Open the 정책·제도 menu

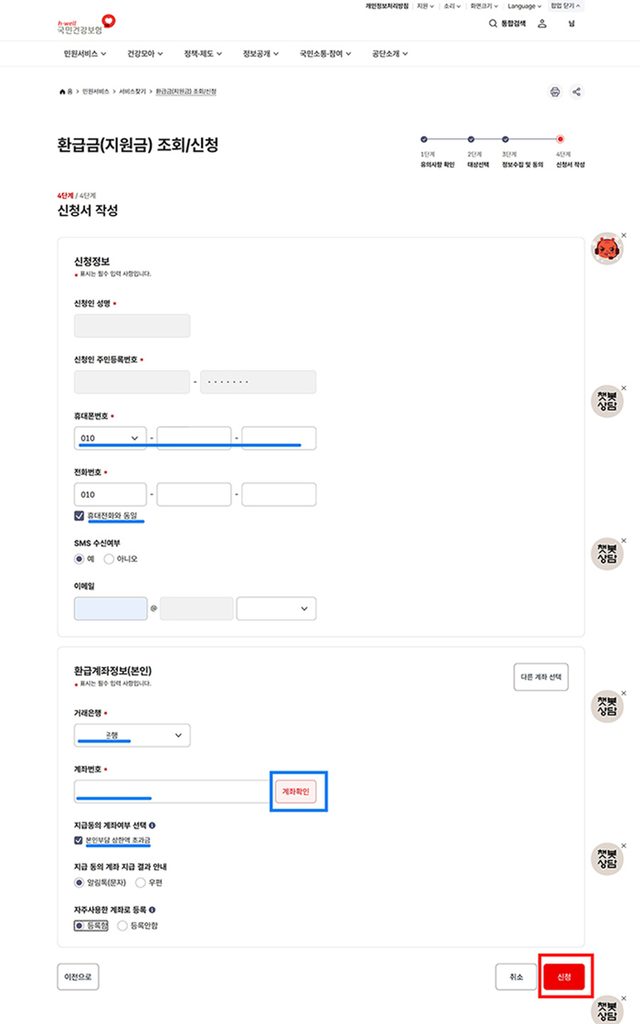click(203, 54)
